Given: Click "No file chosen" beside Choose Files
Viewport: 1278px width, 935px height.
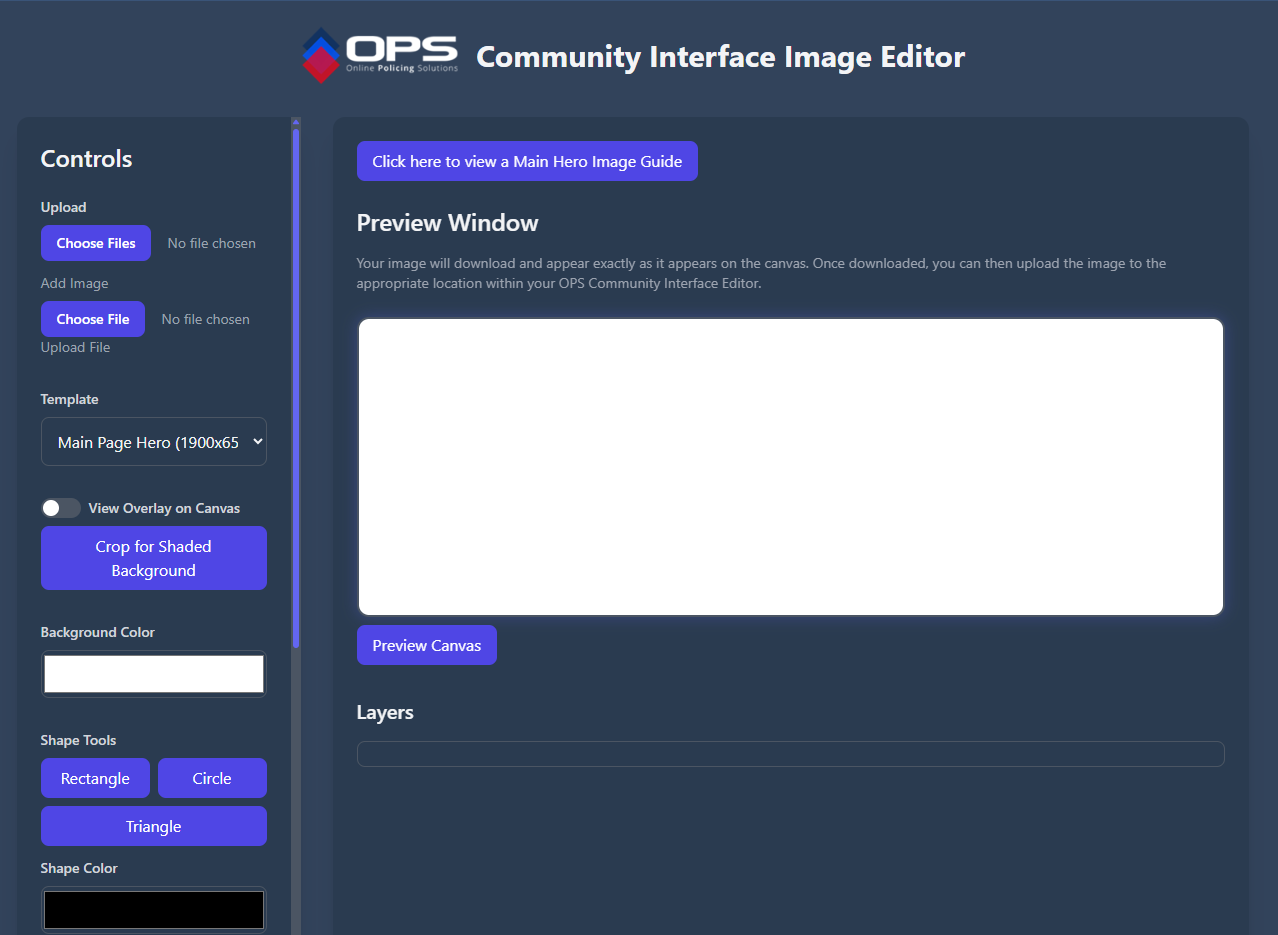Looking at the screenshot, I should click(x=211, y=243).
